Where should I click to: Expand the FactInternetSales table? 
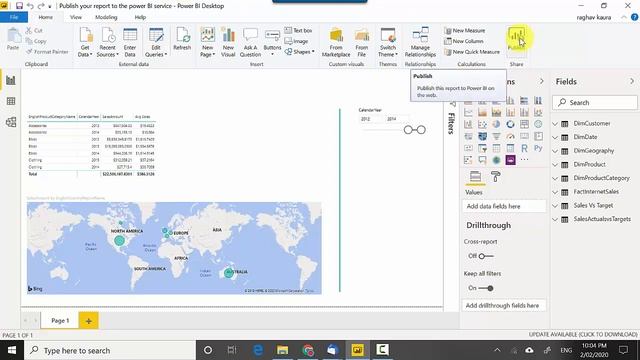[x=555, y=192]
